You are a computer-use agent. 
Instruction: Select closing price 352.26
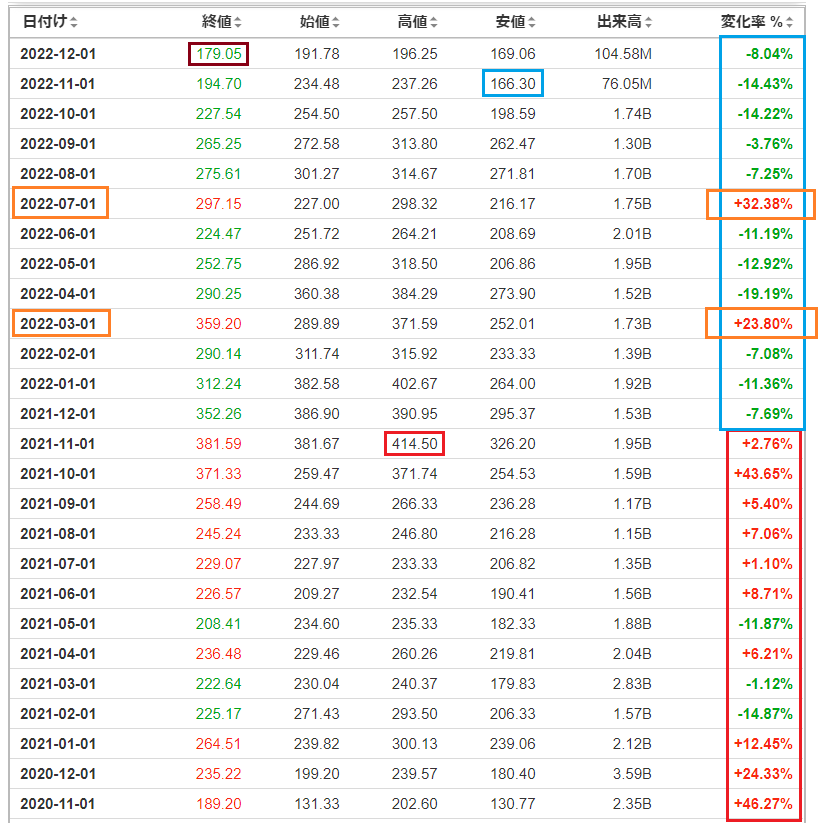coord(219,413)
